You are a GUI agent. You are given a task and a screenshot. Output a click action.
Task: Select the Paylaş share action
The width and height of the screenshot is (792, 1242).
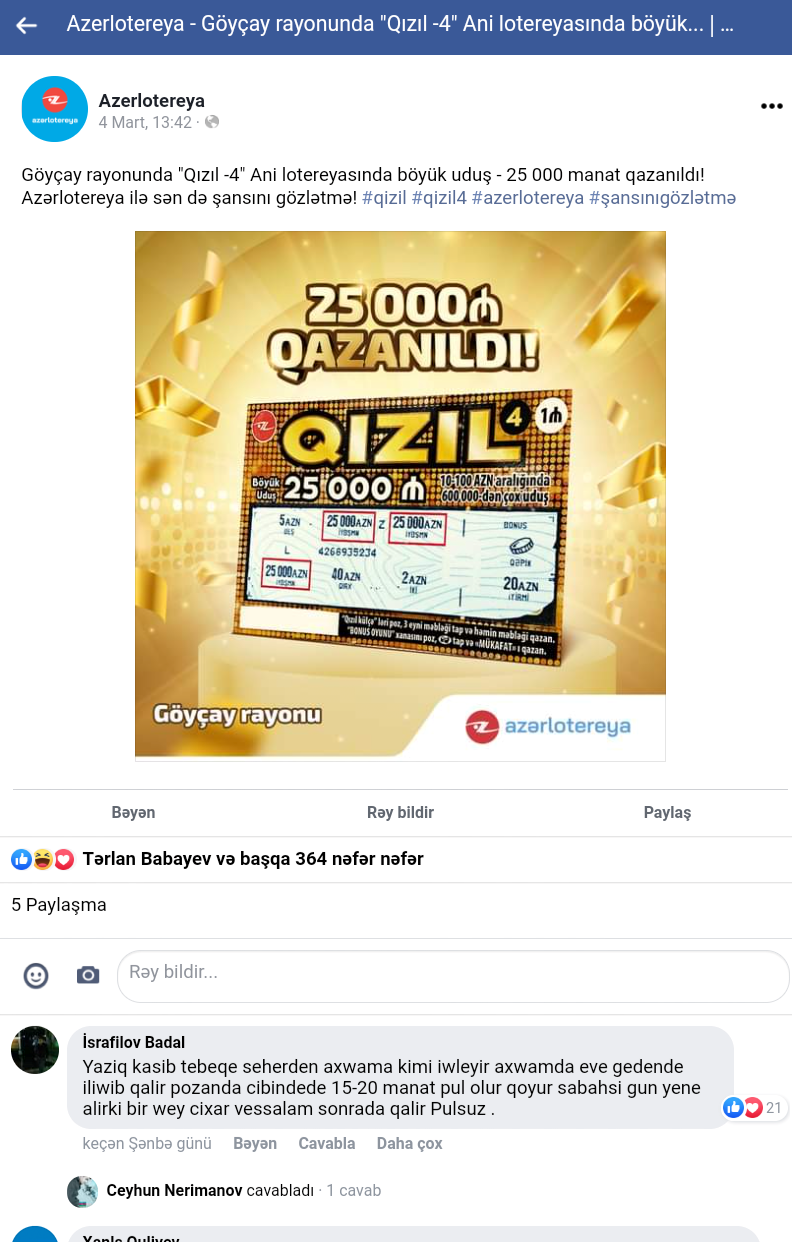pyautogui.click(x=667, y=813)
